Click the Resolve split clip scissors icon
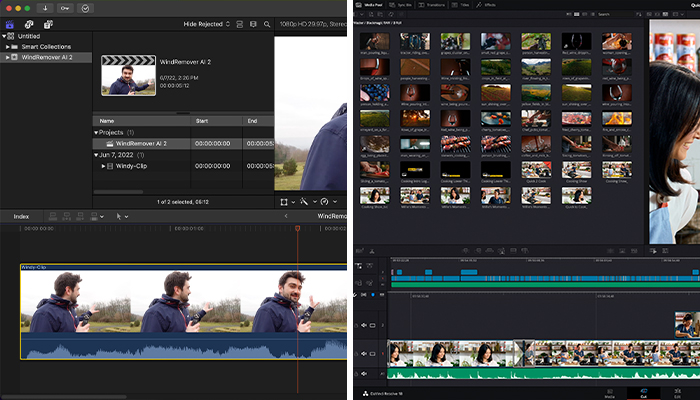Viewport: 700px width, 400px height. point(371,251)
